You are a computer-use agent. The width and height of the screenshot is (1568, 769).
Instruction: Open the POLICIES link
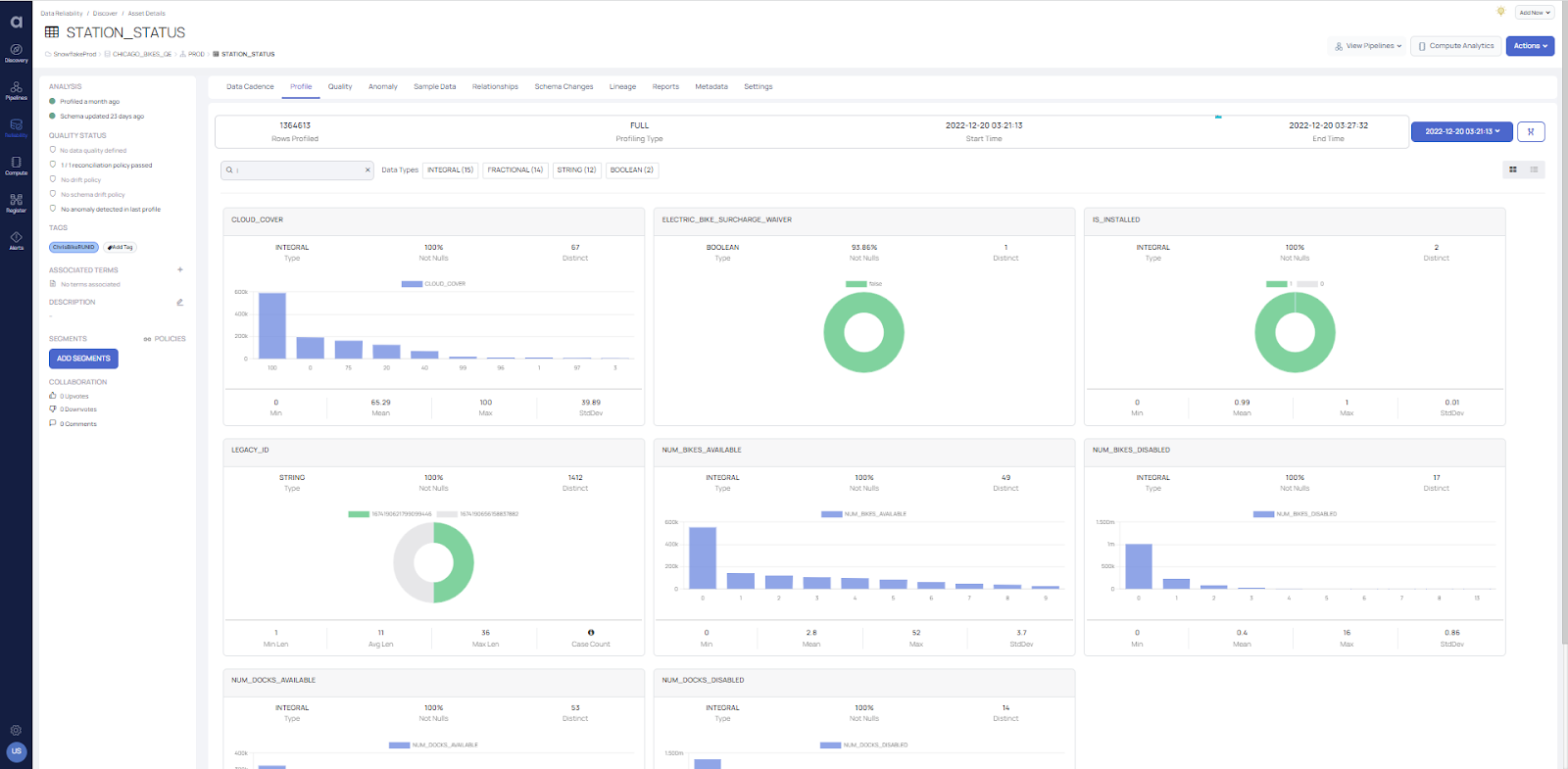point(165,339)
